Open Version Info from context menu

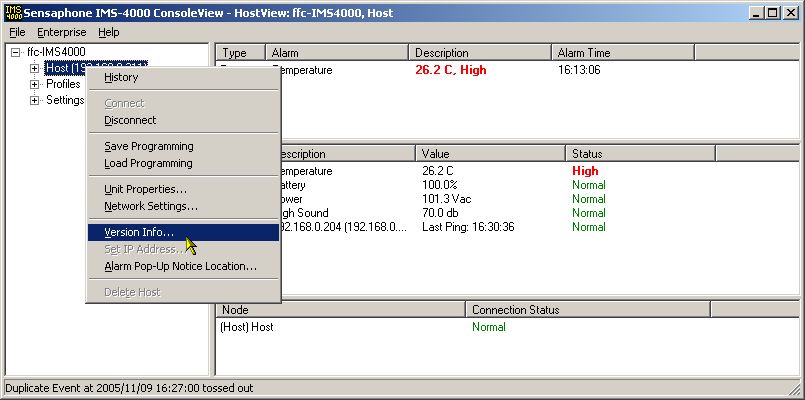coord(183,233)
